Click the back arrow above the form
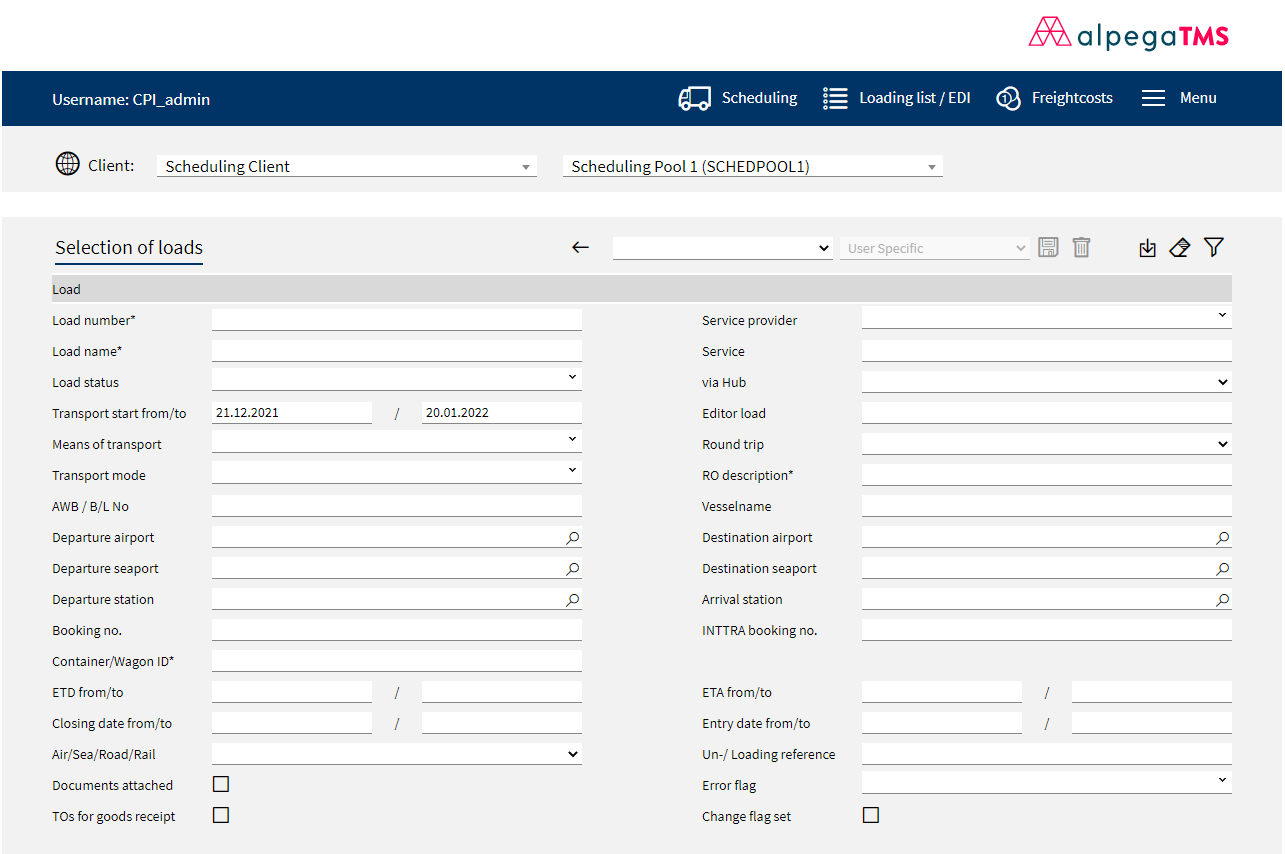 point(580,247)
